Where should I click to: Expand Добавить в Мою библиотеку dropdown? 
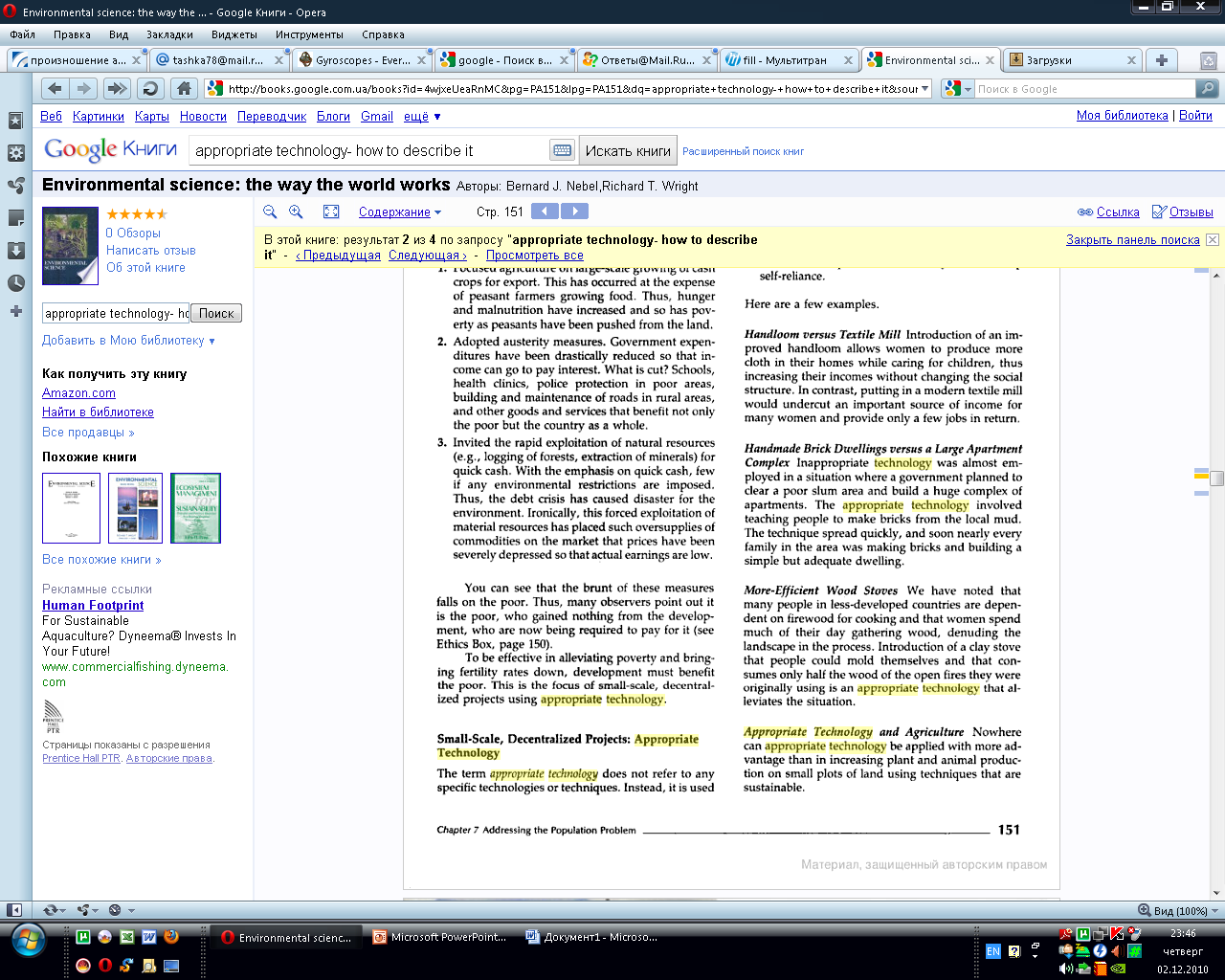(128, 340)
